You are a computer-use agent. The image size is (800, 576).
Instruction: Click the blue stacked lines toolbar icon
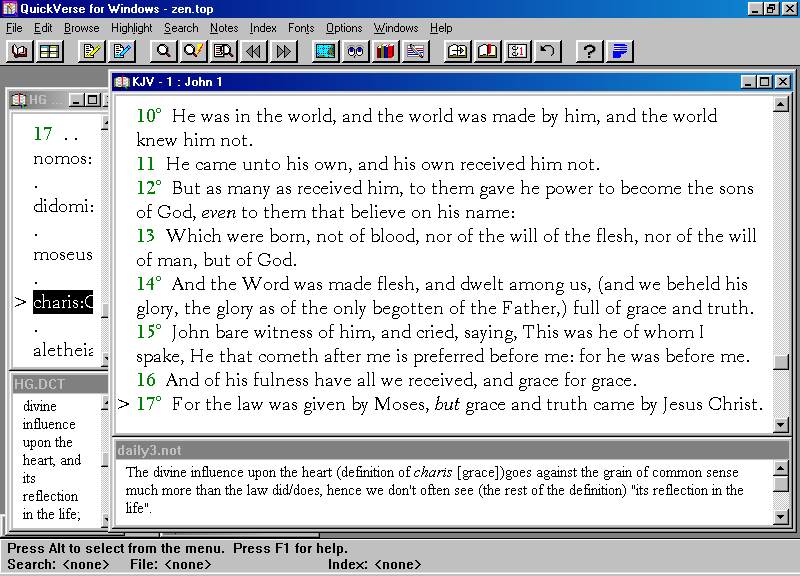pyautogui.click(x=619, y=51)
